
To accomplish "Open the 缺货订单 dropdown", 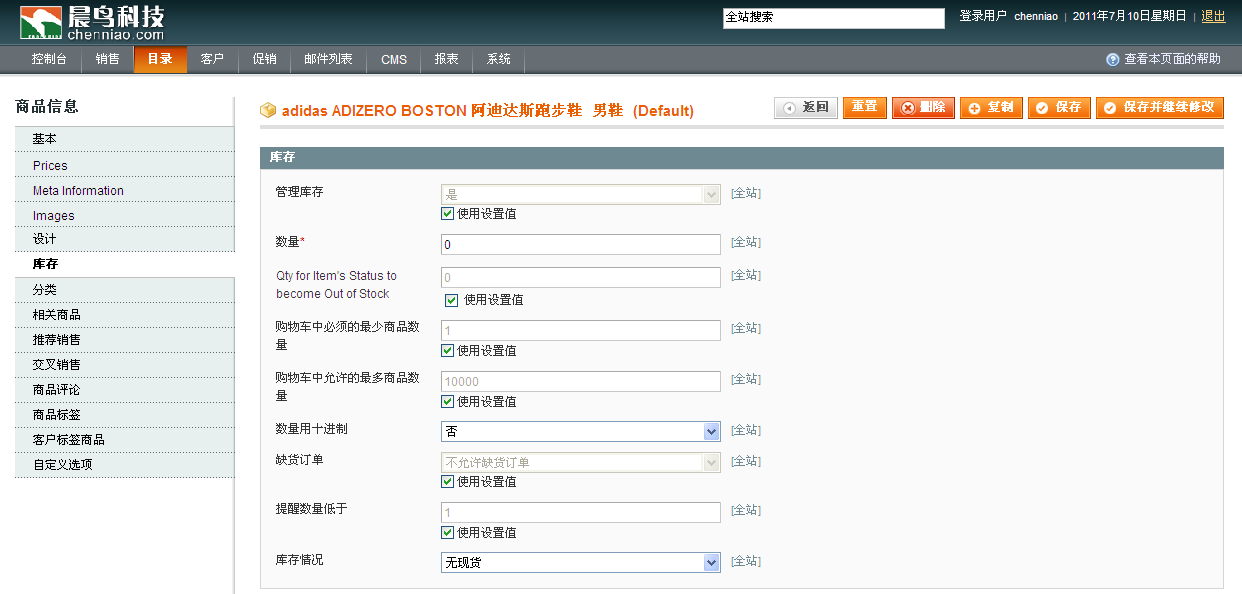I will 580,463.
